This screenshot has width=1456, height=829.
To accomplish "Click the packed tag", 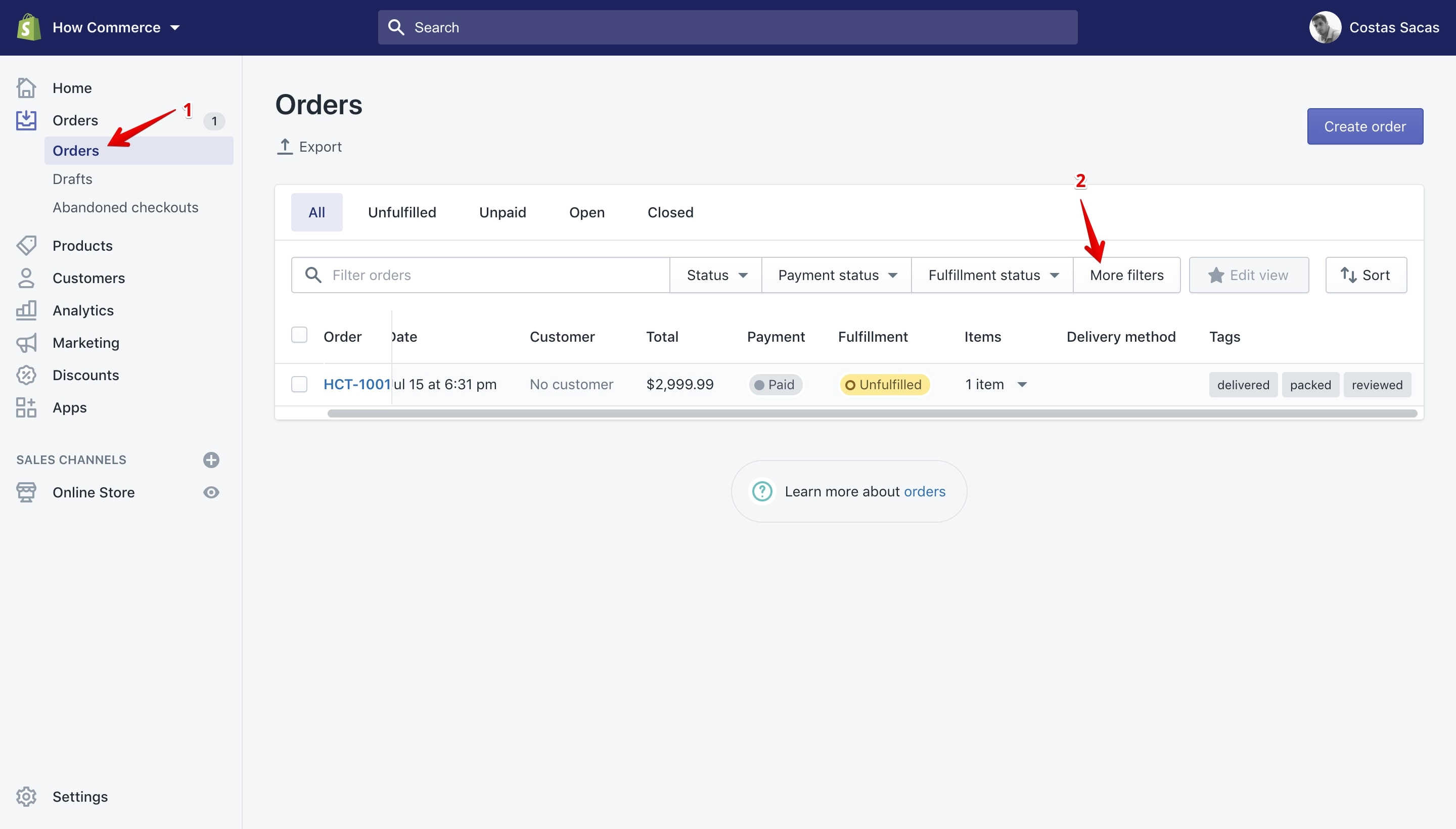I will [1311, 385].
